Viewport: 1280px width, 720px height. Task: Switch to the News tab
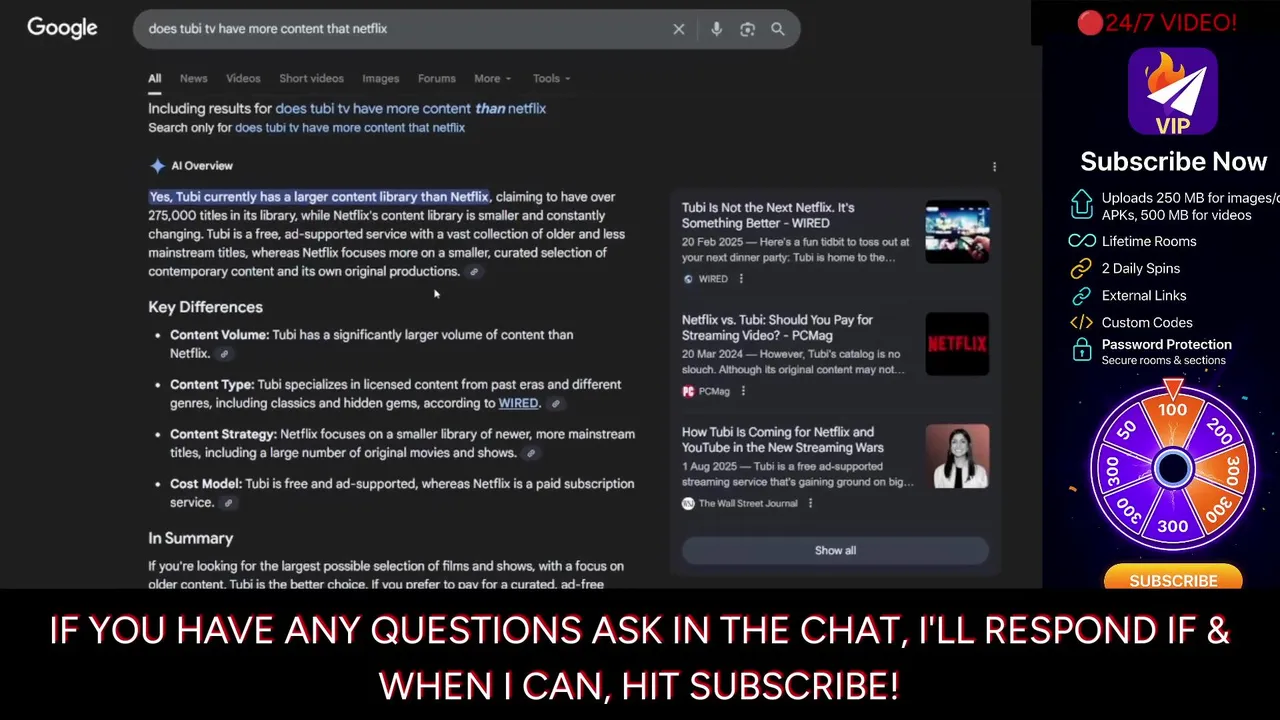pos(194,78)
